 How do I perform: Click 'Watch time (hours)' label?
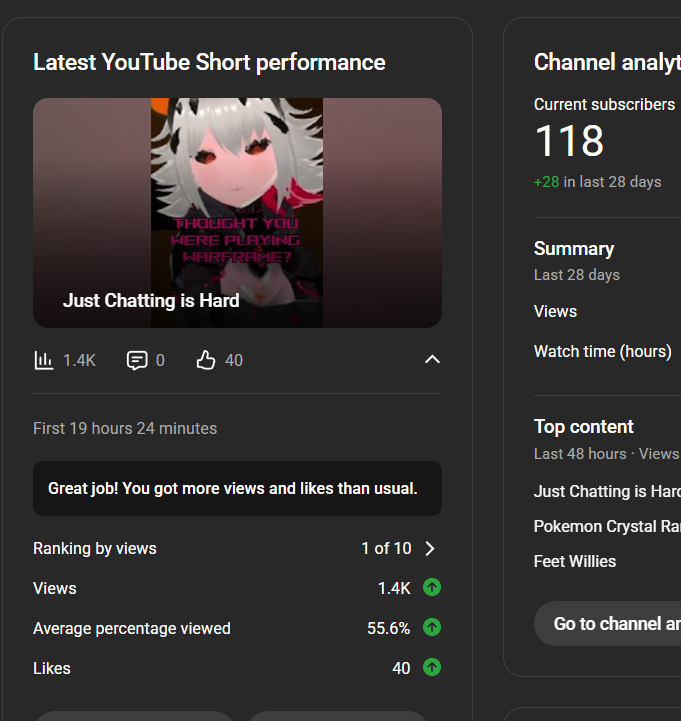[x=602, y=351]
